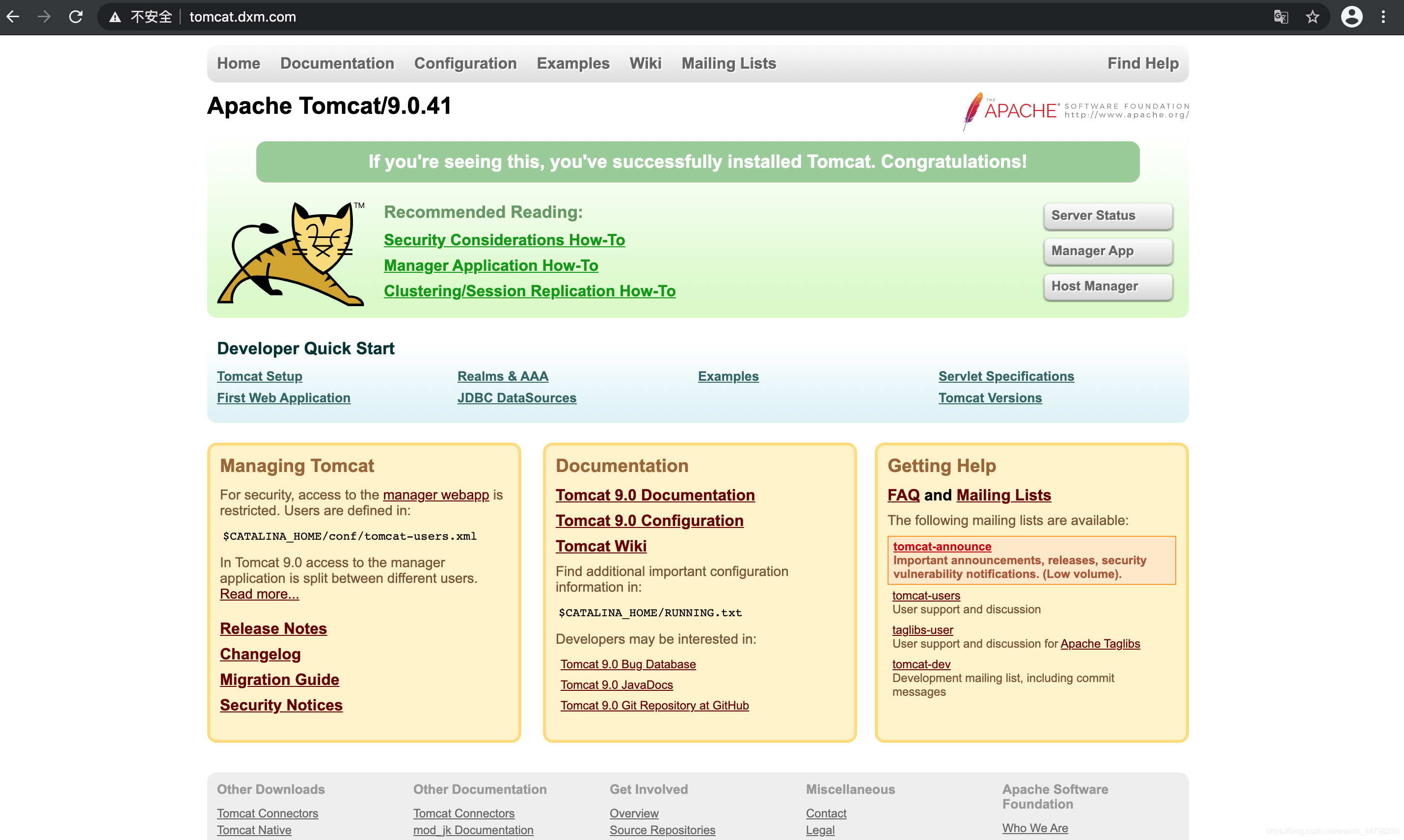Go to Find Help in navigation
1404x840 pixels.
pos(1142,63)
